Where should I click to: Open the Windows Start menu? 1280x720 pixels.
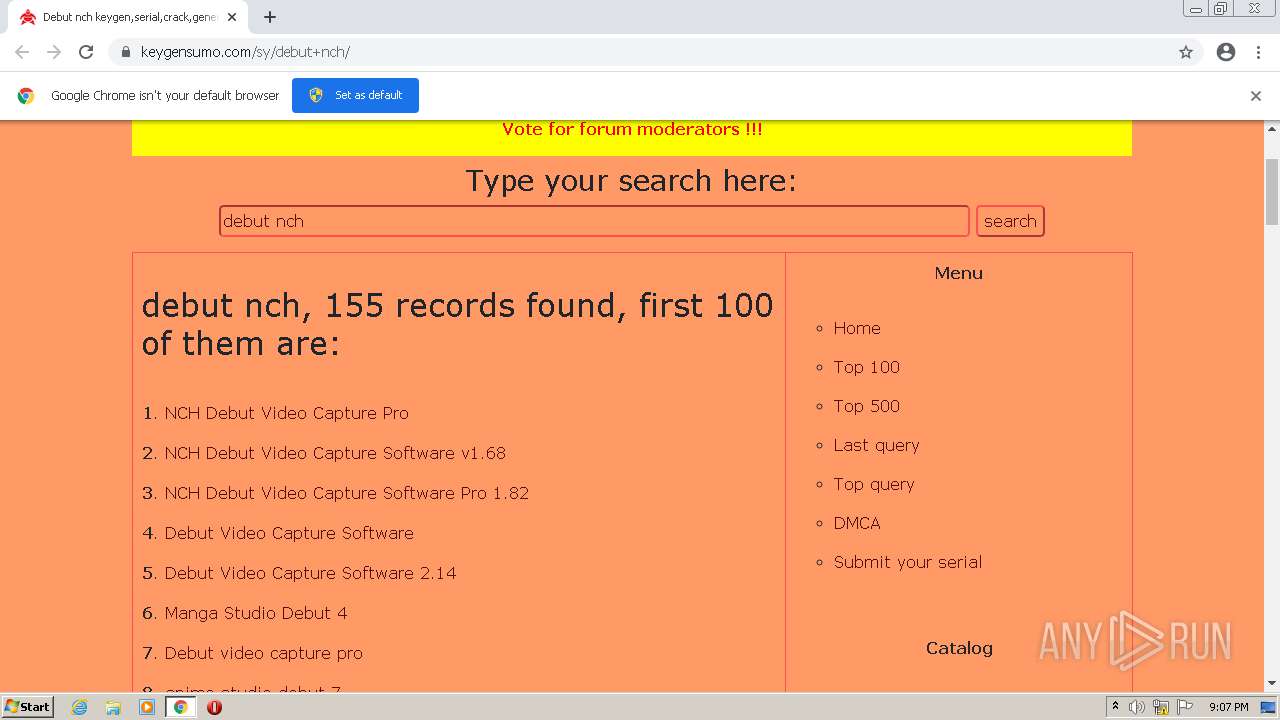point(28,706)
